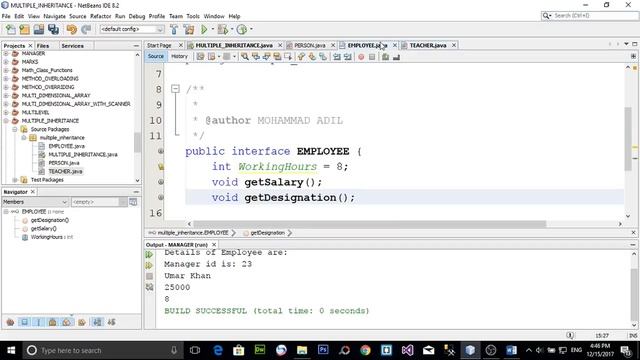Open the Debug menu
This screenshot has height=360, width=640.
point(137,16)
